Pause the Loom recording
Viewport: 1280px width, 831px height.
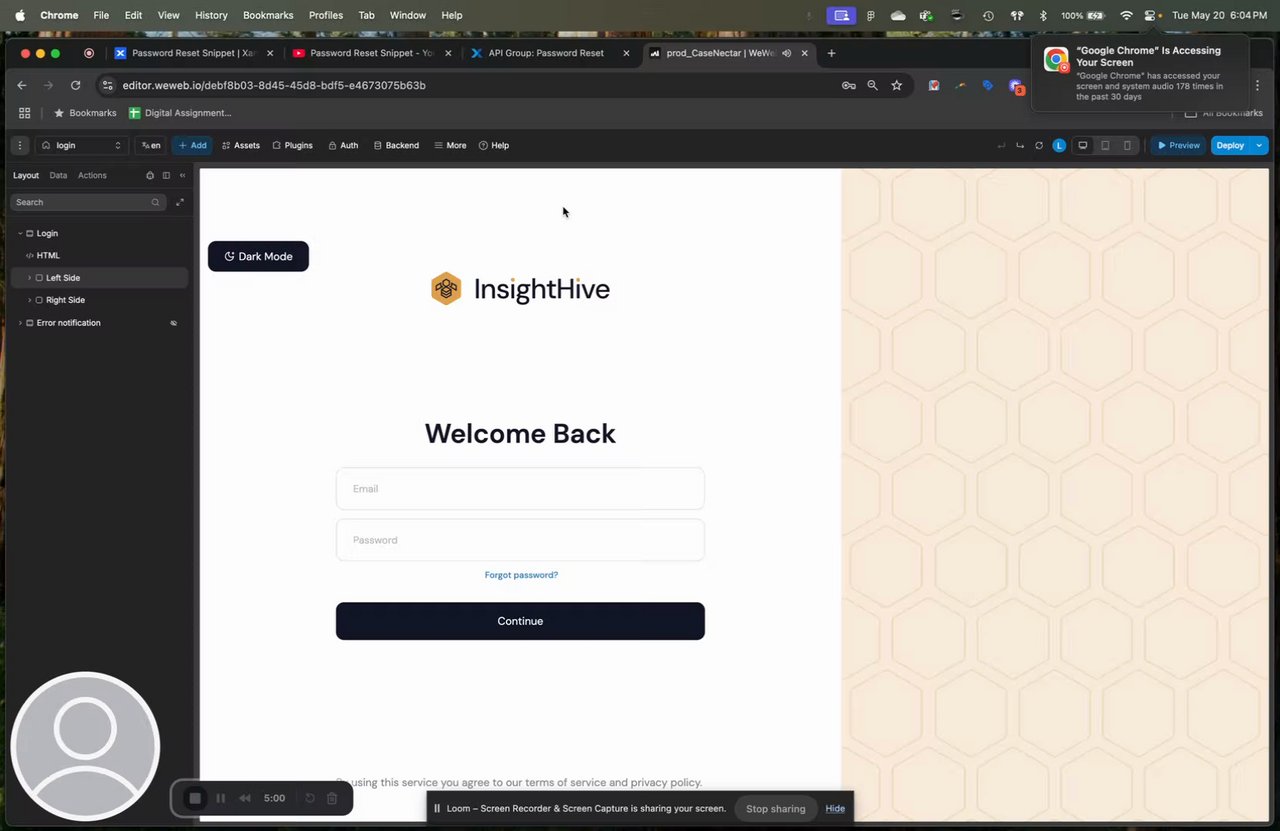[x=220, y=798]
